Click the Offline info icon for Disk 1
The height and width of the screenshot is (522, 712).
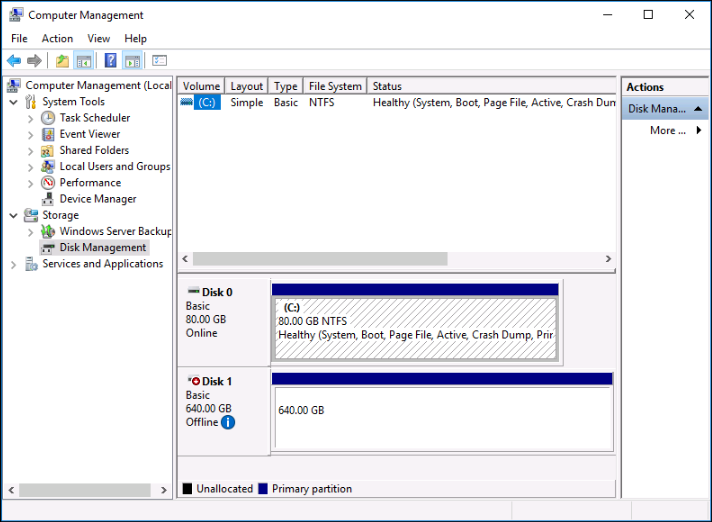(228, 422)
